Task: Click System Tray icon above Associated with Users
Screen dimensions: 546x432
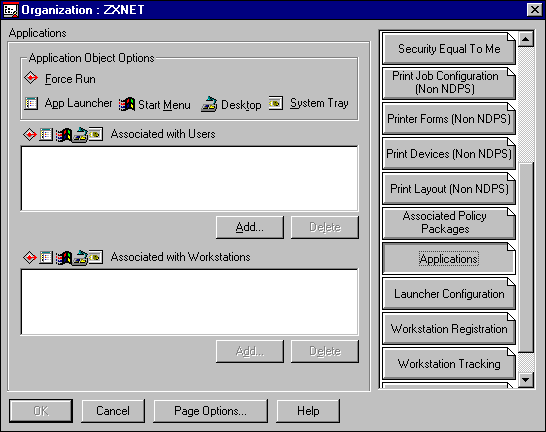Action: point(96,134)
